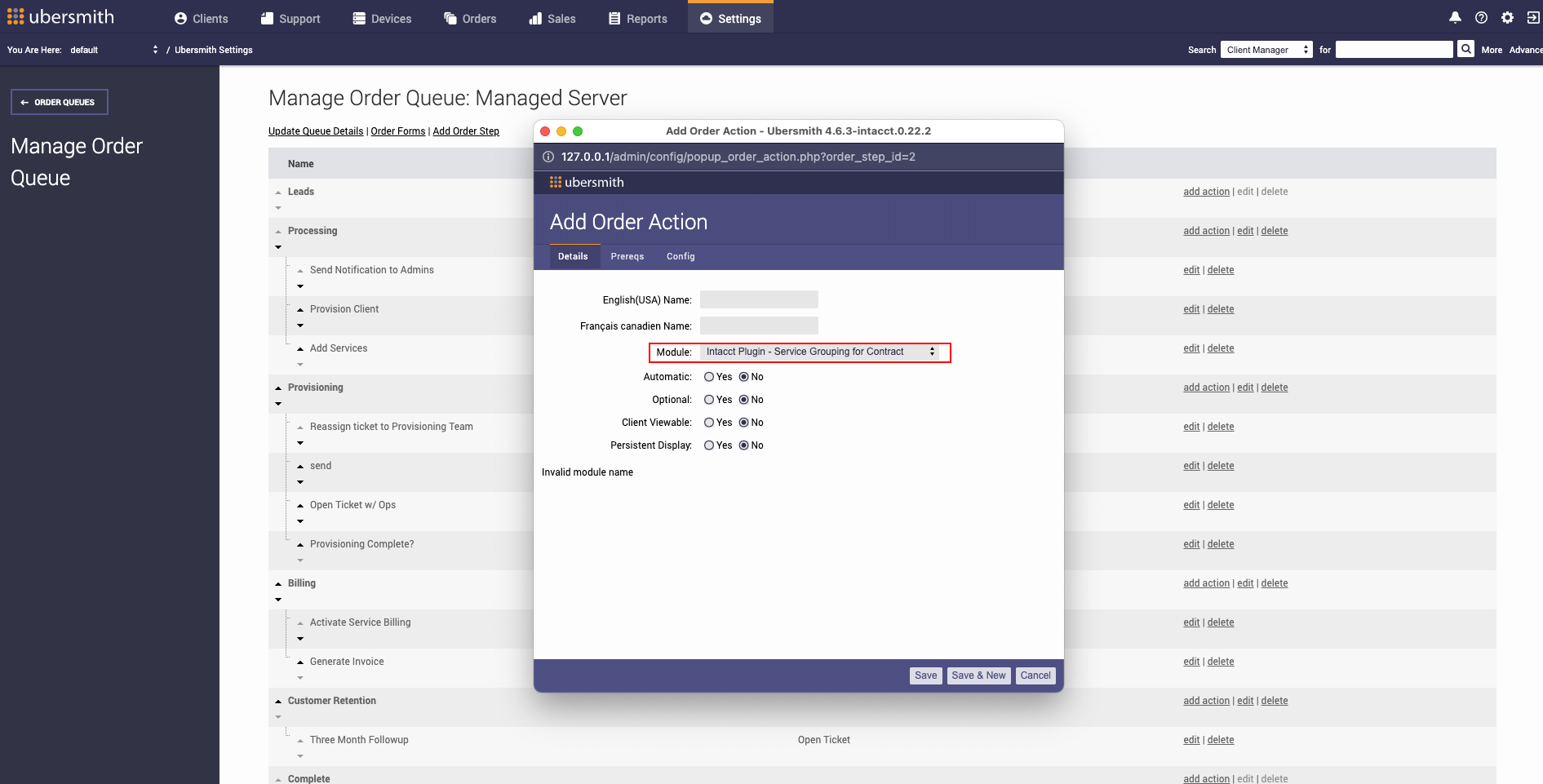Open the Support menu
The width and height of the screenshot is (1543, 784).
coord(290,18)
